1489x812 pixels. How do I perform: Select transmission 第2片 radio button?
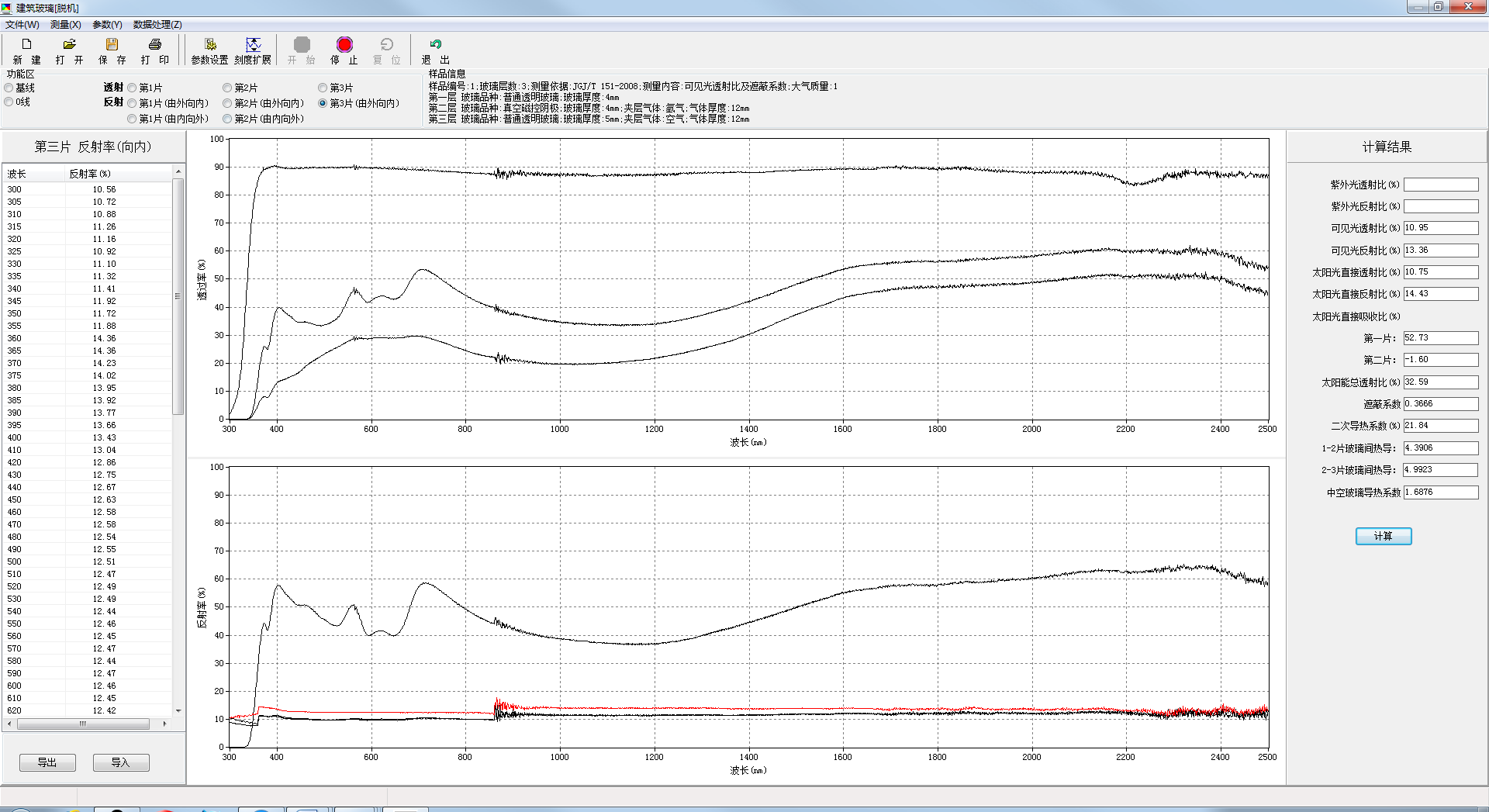(x=227, y=88)
